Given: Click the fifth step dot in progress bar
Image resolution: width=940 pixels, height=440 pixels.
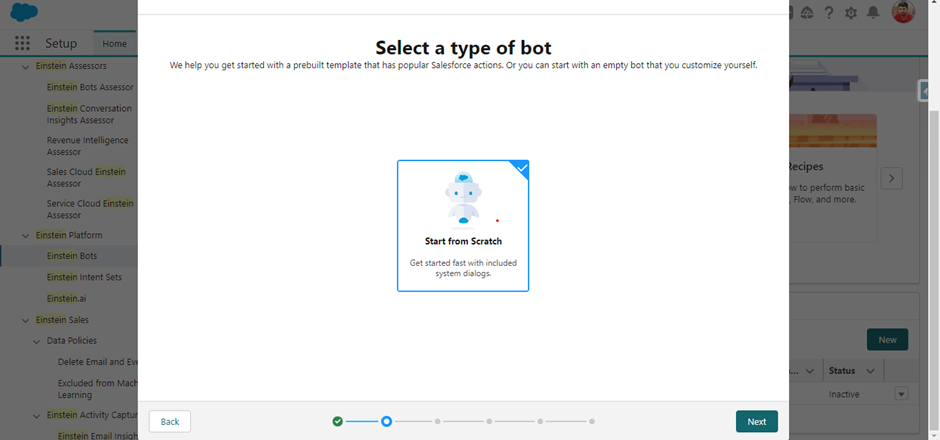Looking at the screenshot, I should [x=540, y=421].
